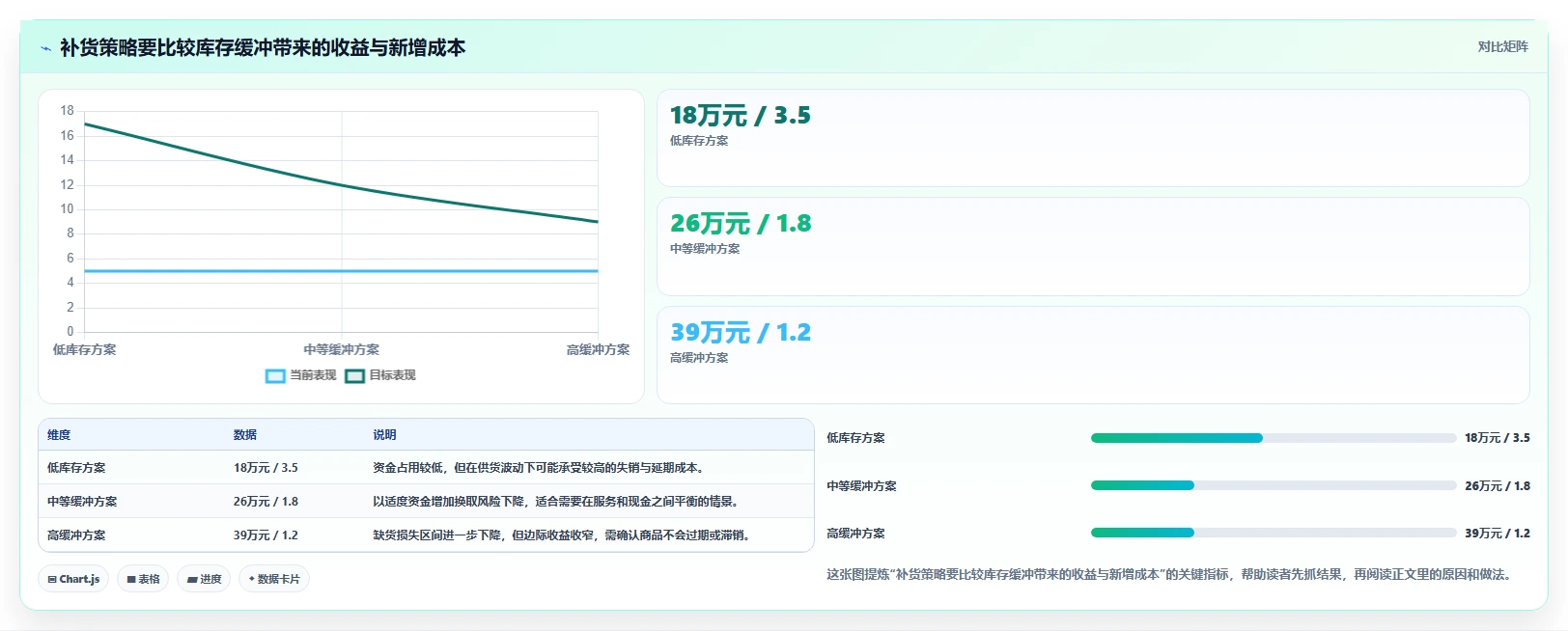This screenshot has height=631, width=1568.
Task: Click description starting 资金占用较低
Action: tap(541, 468)
